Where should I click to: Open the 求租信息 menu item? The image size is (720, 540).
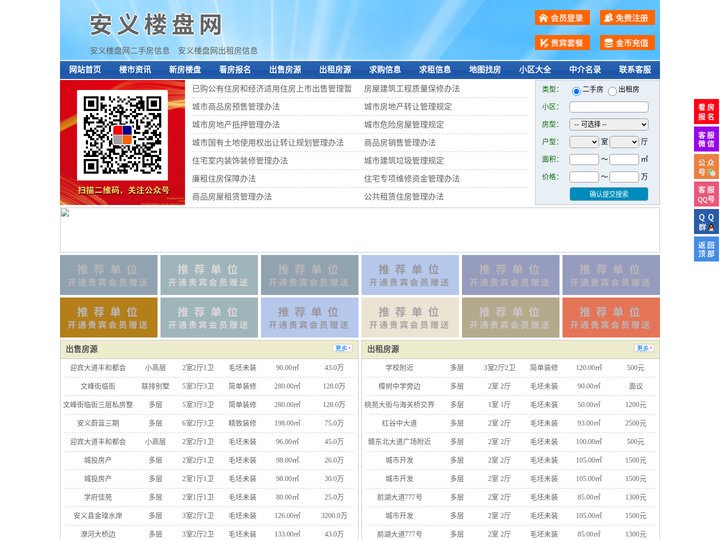click(x=435, y=70)
